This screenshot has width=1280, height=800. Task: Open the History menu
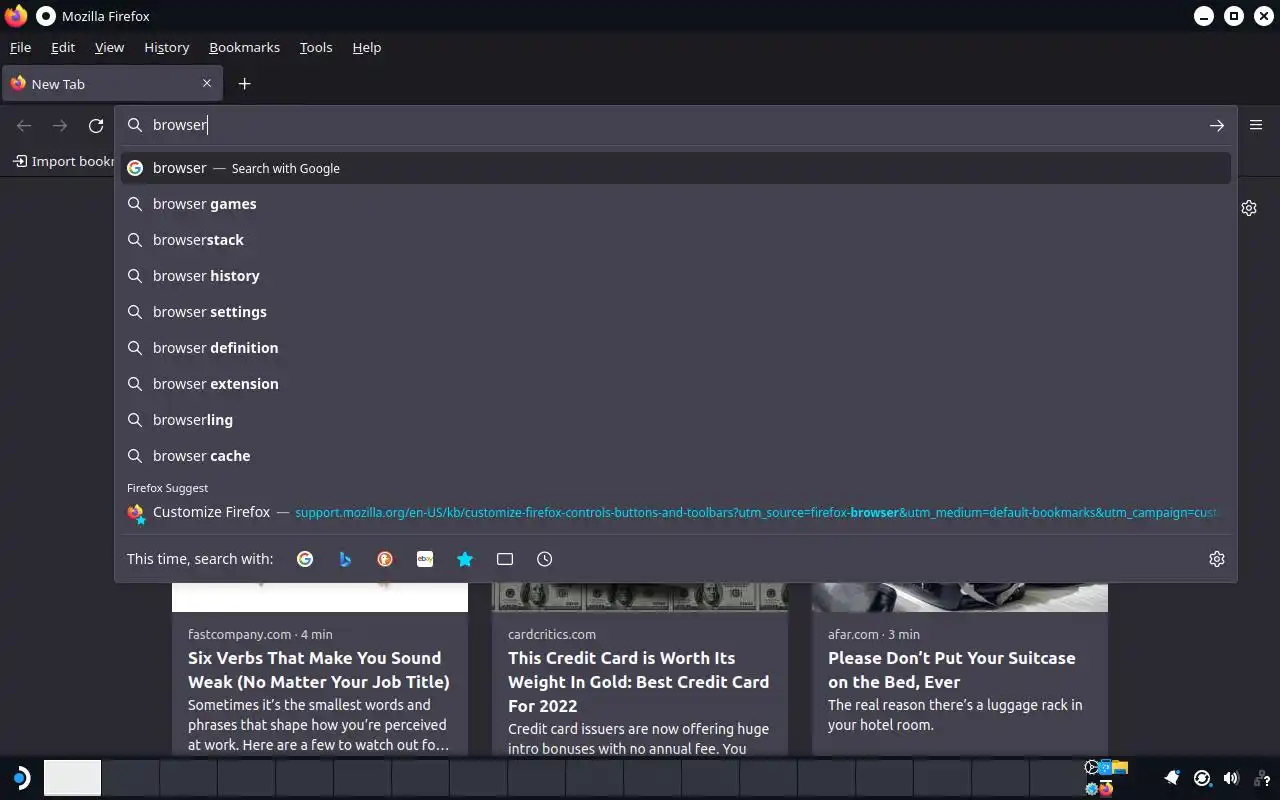click(166, 47)
